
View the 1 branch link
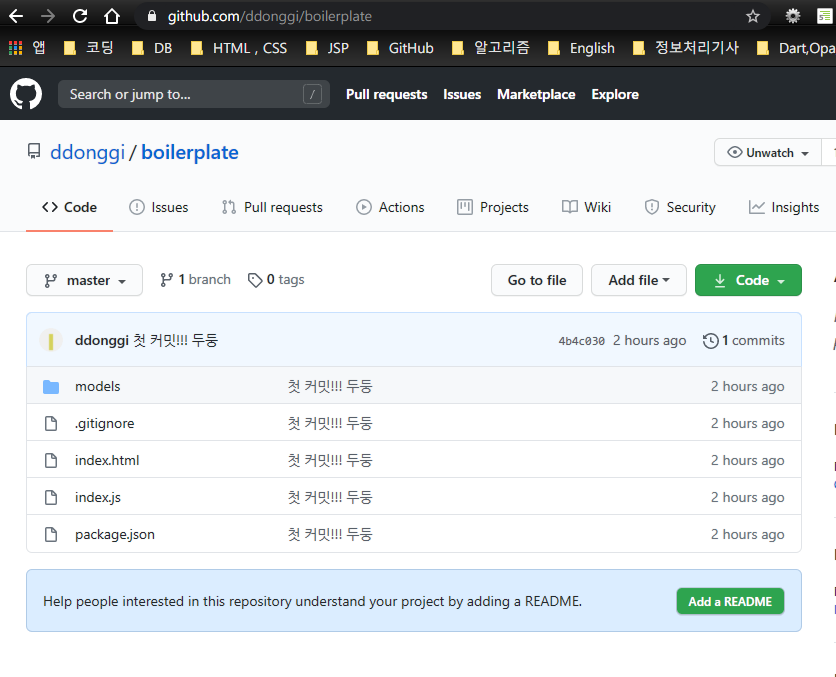click(196, 279)
